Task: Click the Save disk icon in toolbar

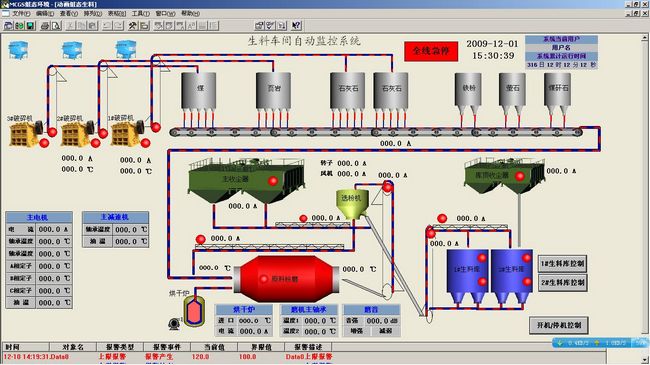Action: (x=30, y=26)
